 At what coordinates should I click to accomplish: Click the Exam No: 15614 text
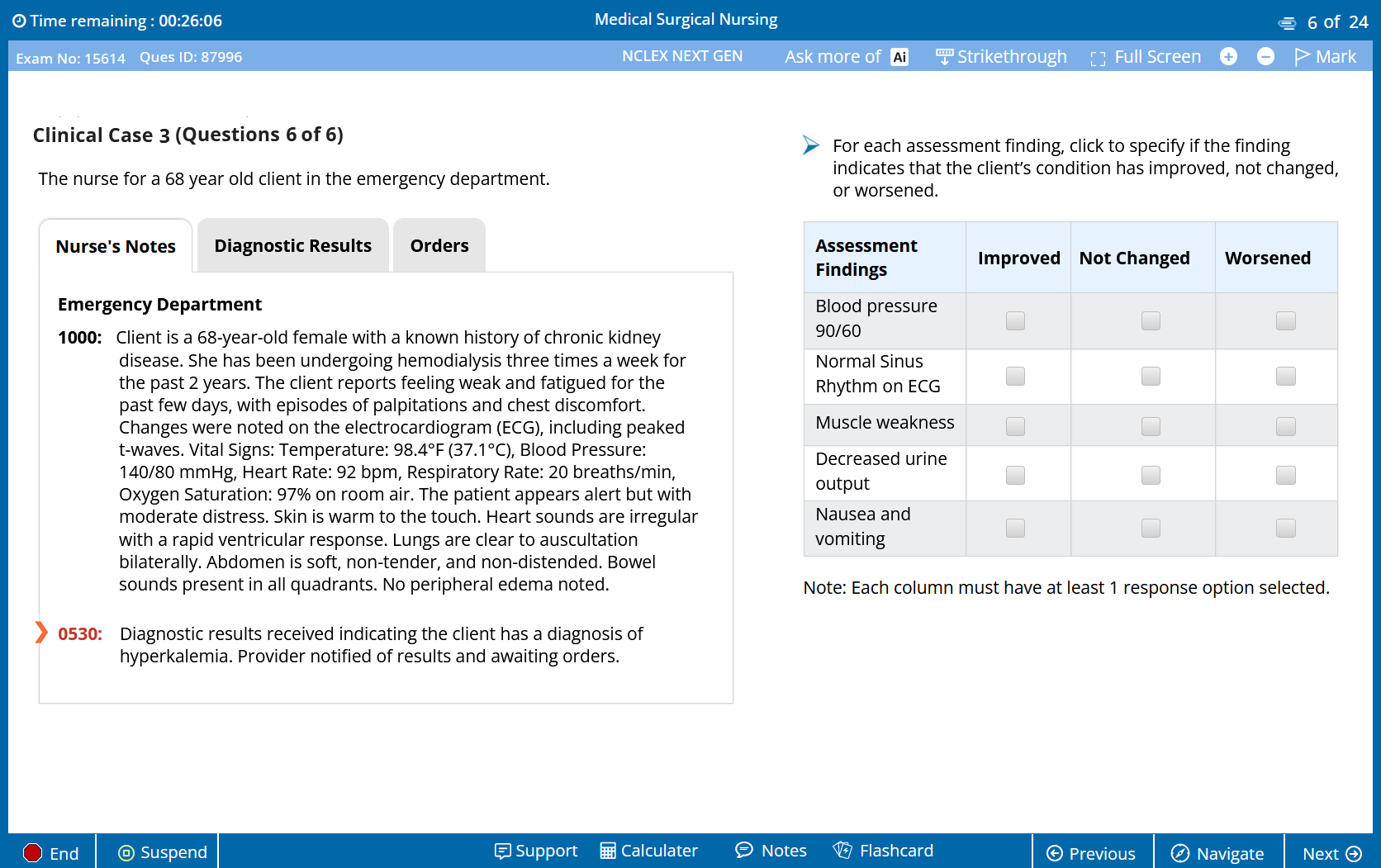[71, 59]
